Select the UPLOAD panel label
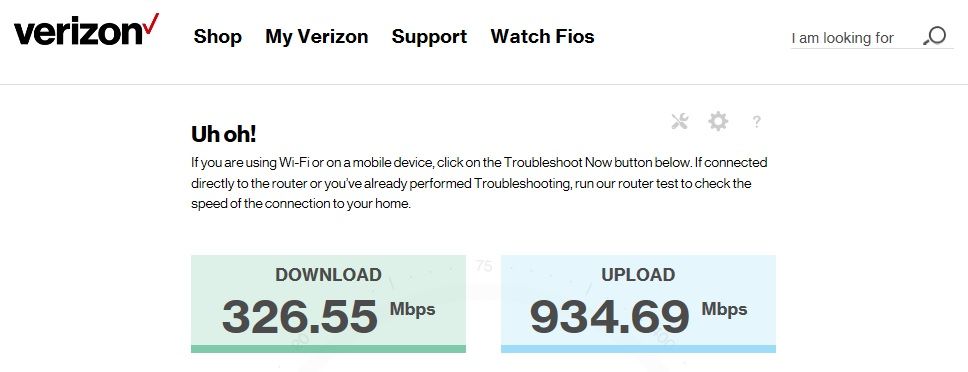This screenshot has height=372, width=968. [x=638, y=275]
